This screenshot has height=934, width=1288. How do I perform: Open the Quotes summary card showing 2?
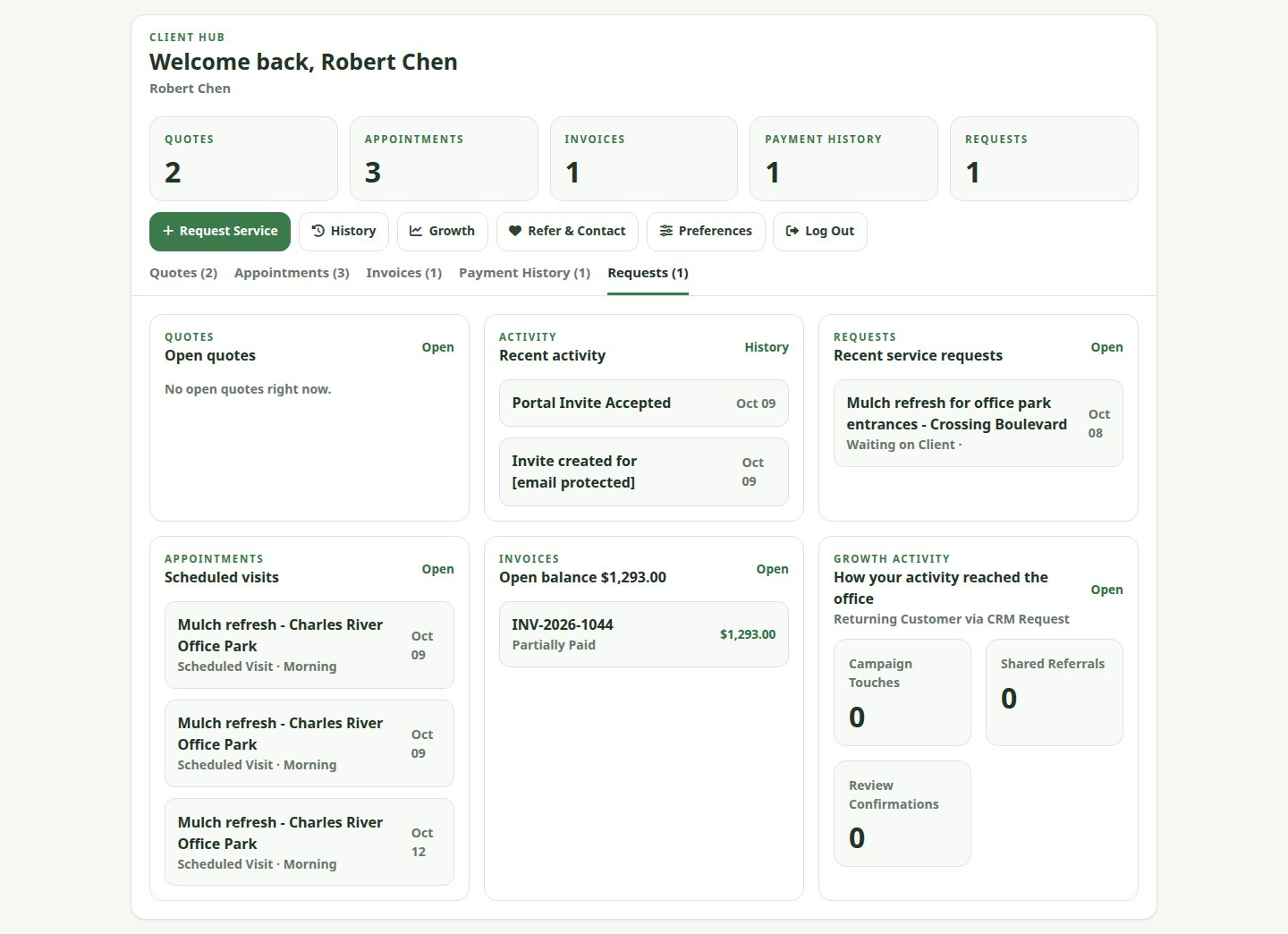(243, 158)
